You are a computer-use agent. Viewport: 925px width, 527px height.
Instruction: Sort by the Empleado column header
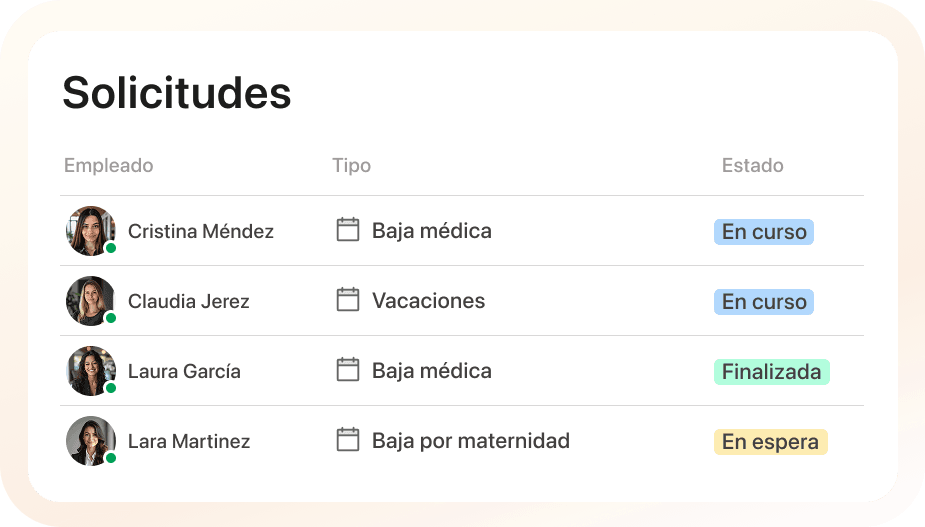pyautogui.click(x=109, y=166)
